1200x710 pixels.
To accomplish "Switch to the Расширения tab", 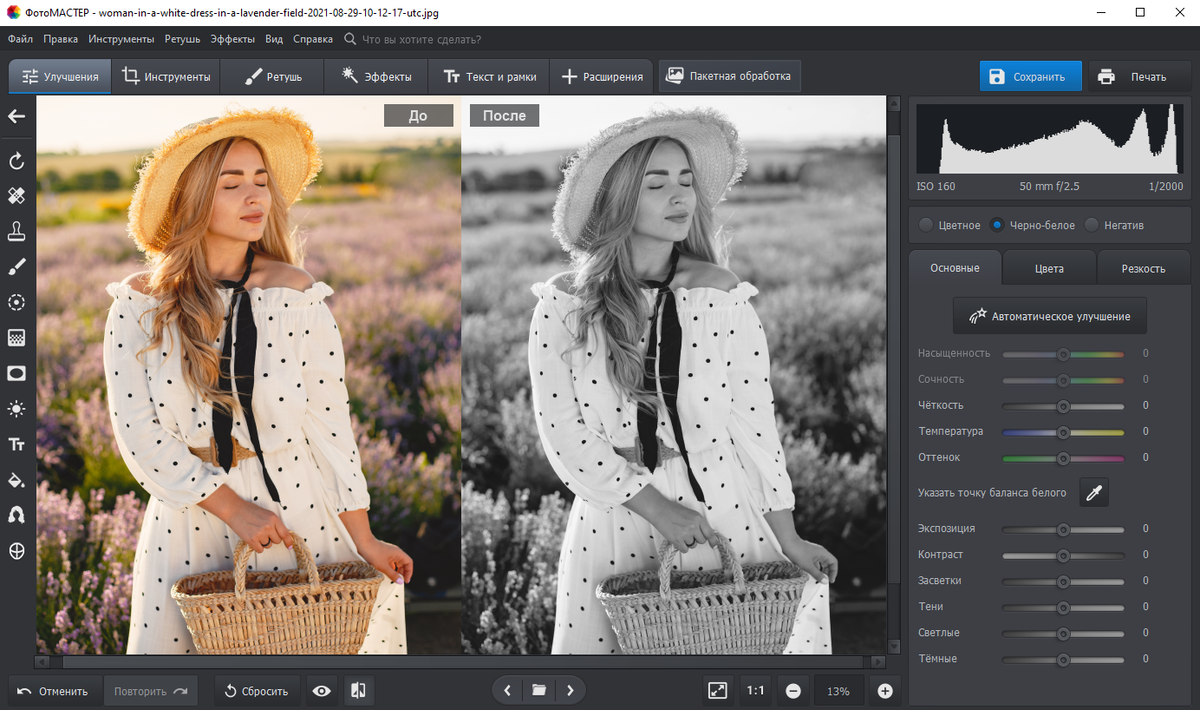I will click(x=601, y=76).
